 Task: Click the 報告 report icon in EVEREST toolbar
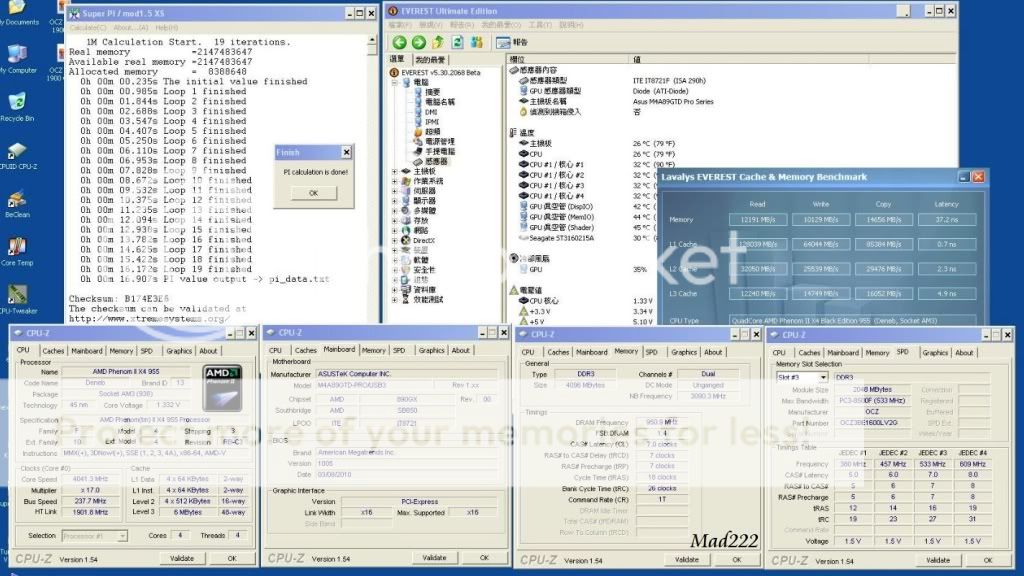pyautogui.click(x=502, y=42)
